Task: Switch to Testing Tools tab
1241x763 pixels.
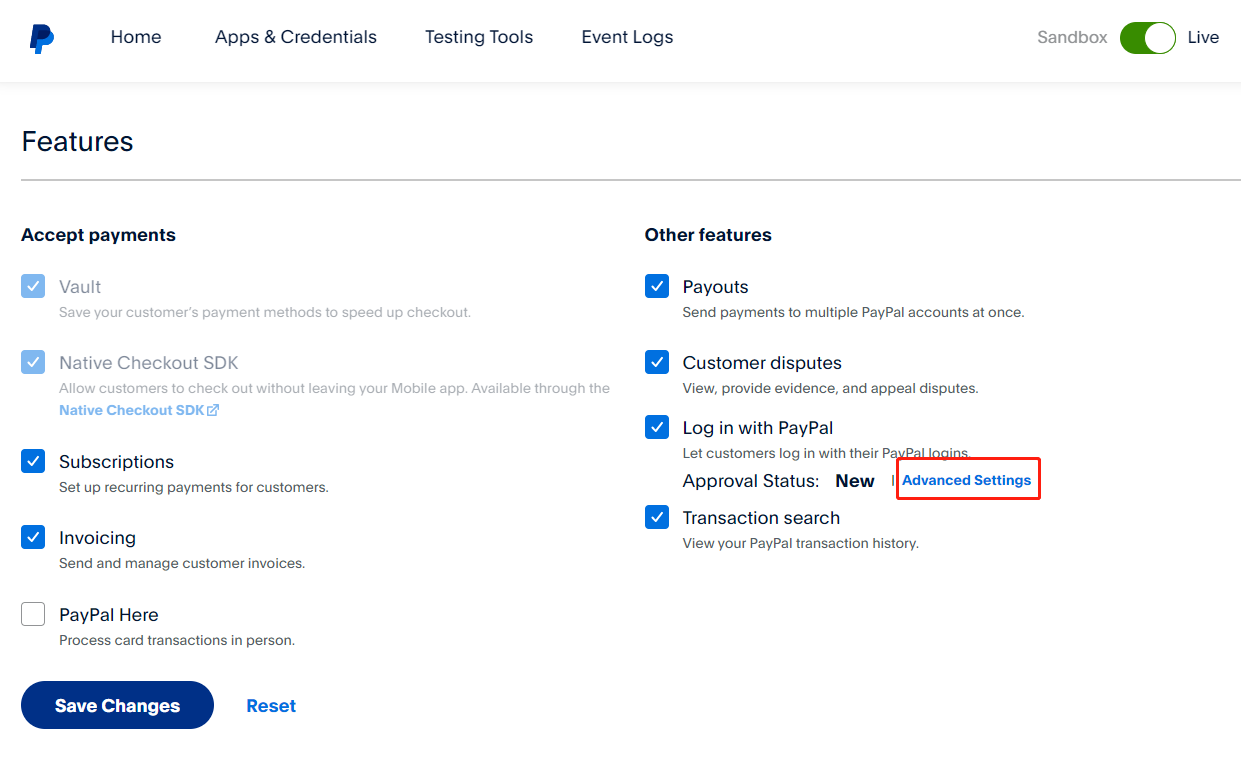Action: (x=479, y=37)
